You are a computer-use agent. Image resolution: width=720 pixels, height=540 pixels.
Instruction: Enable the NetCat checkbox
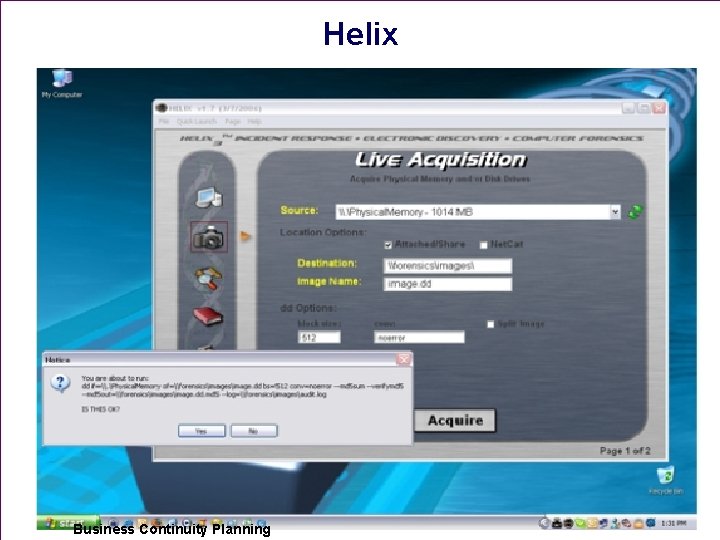[484, 245]
